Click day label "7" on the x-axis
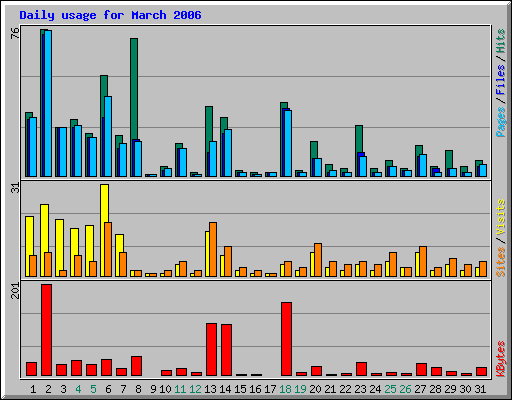Screen dimensions: 512x400 (123, 389)
